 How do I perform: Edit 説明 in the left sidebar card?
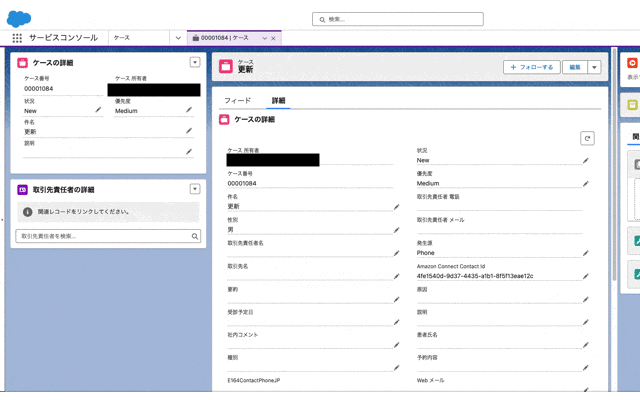pyautogui.click(x=189, y=151)
